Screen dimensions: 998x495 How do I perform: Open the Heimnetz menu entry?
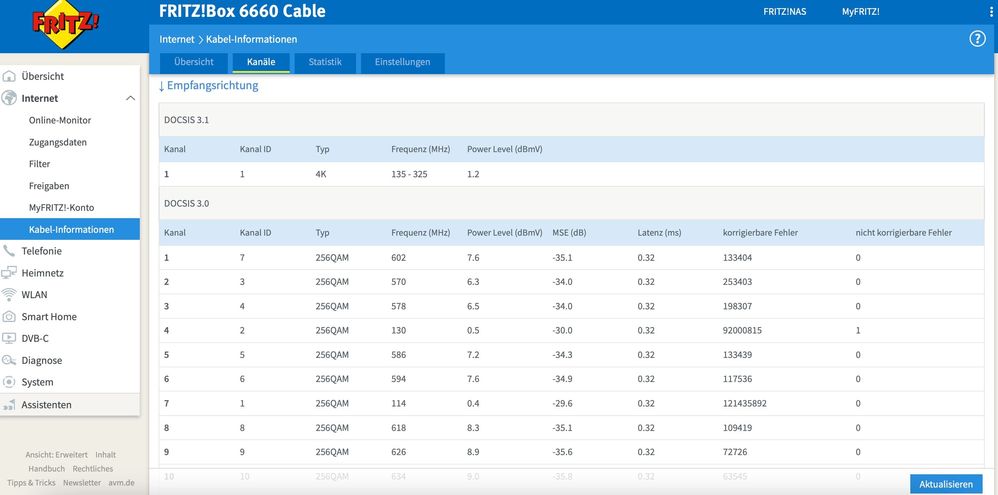[x=43, y=273]
